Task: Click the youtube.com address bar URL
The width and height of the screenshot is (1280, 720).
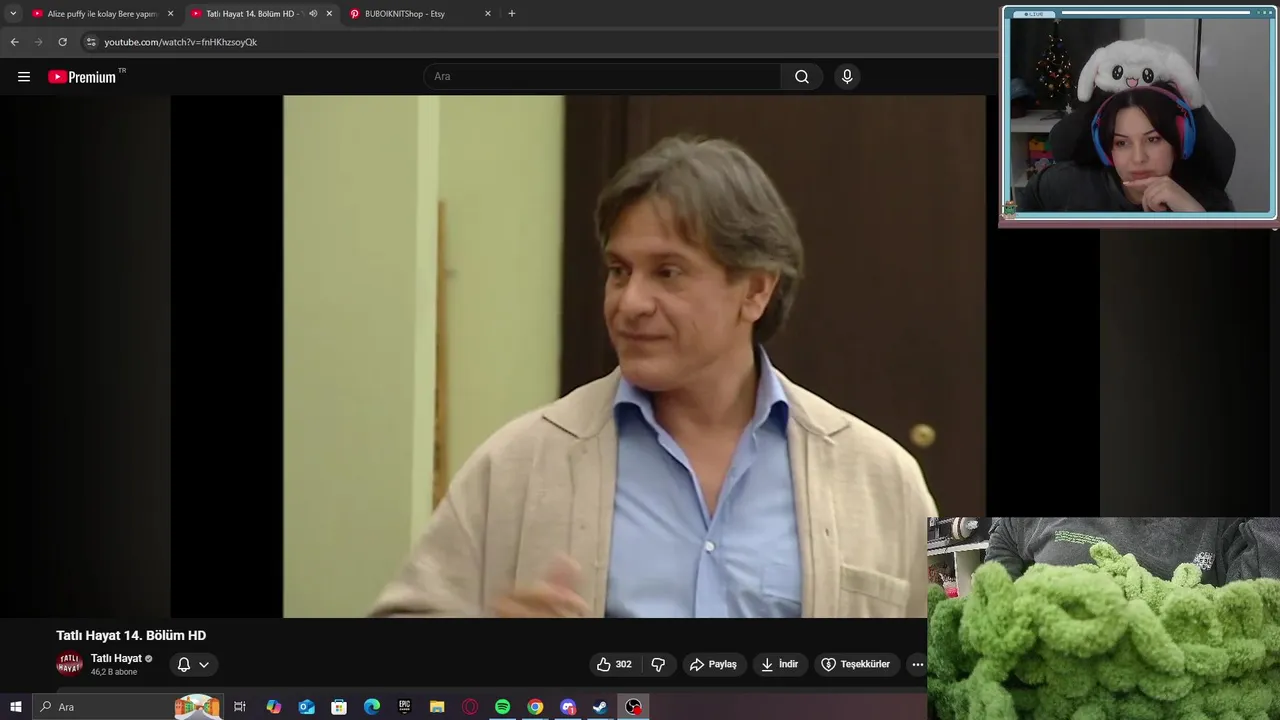Action: click(181, 42)
